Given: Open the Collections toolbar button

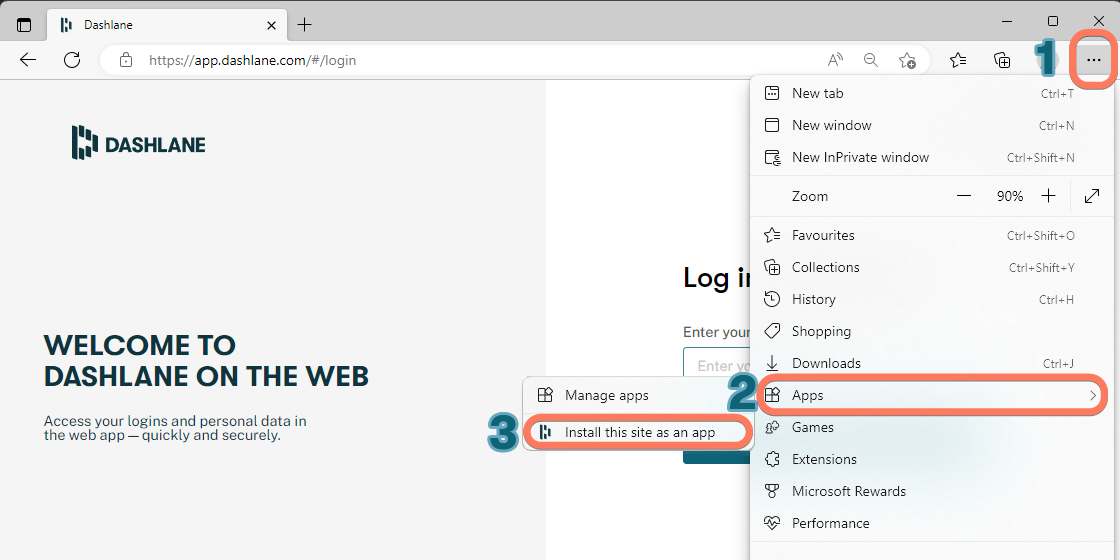Looking at the screenshot, I should click(1003, 60).
